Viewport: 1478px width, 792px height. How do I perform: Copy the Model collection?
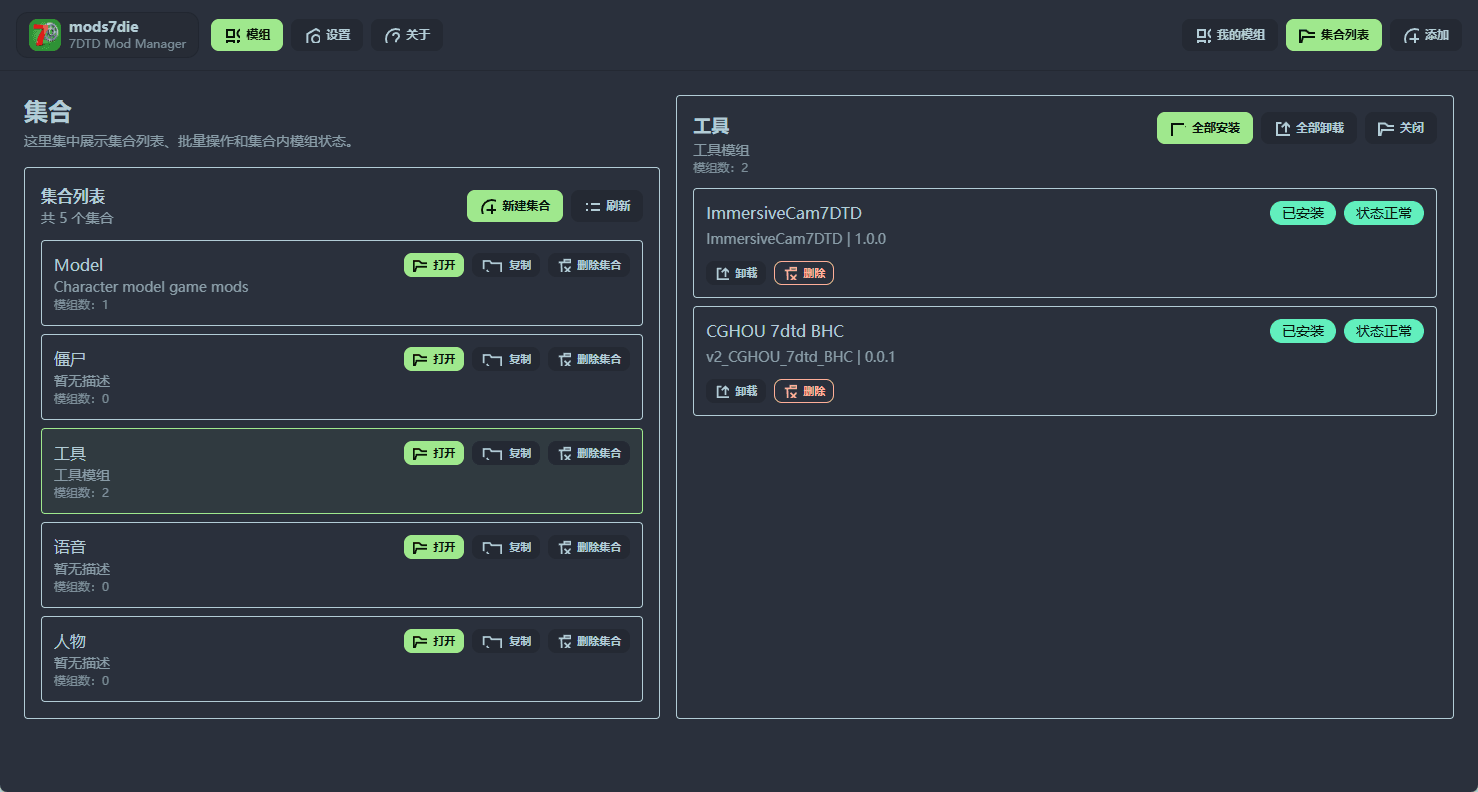coord(507,264)
